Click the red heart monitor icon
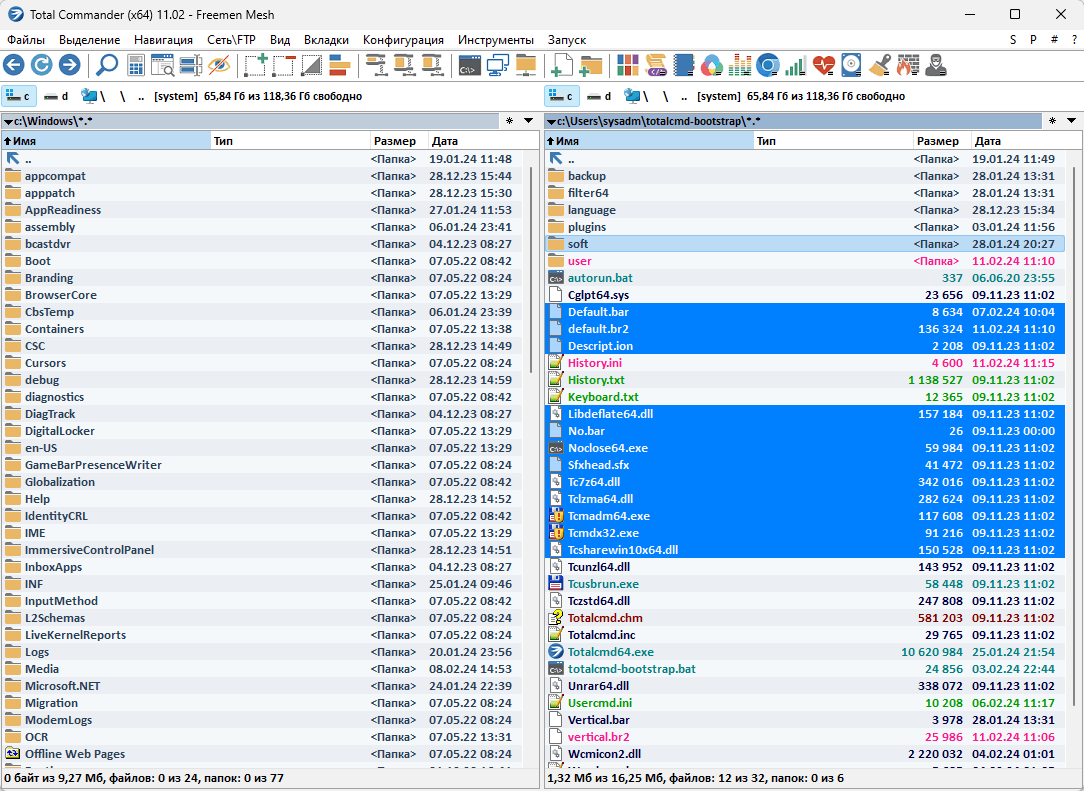 click(823, 66)
